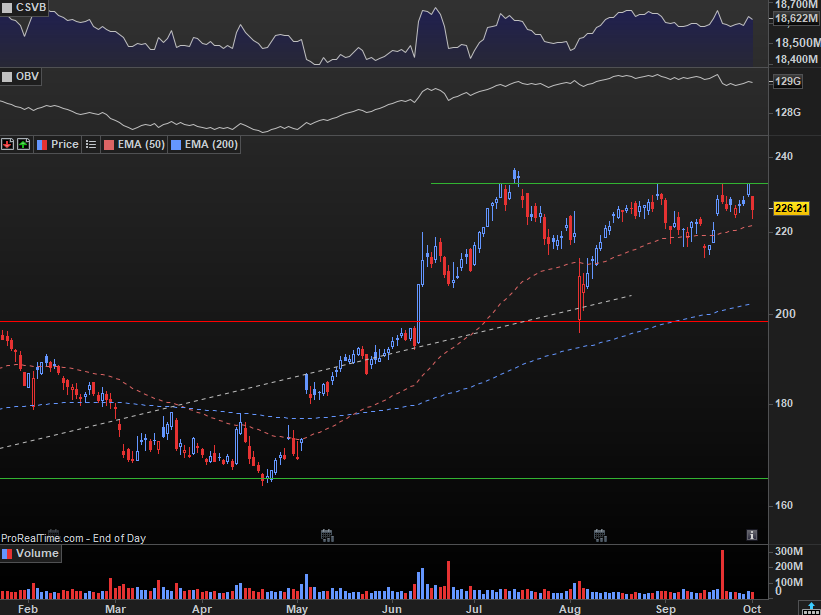Click the 200 price axis label

(x=784, y=314)
